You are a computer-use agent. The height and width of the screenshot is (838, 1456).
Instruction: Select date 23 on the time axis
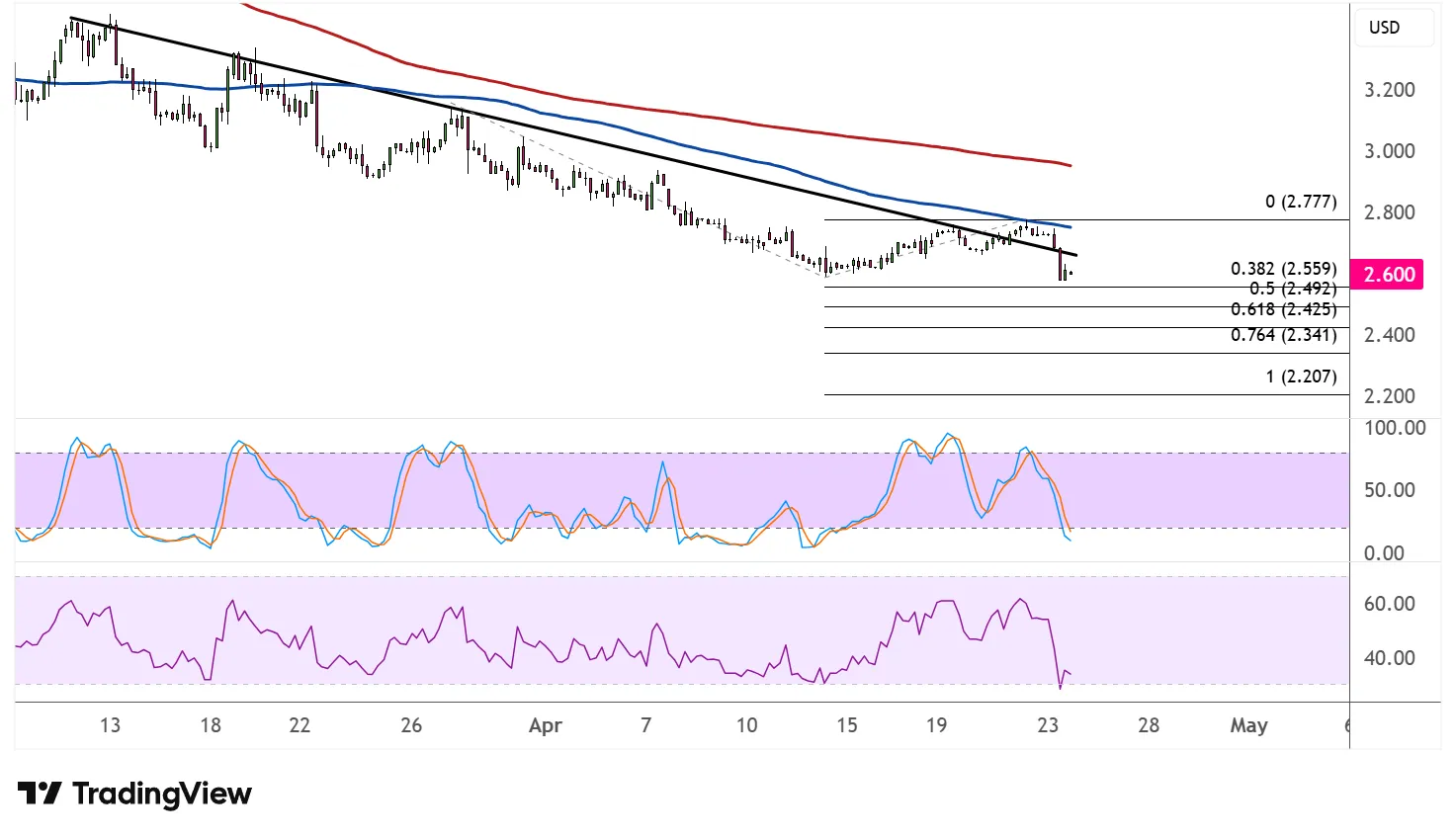click(x=1048, y=725)
